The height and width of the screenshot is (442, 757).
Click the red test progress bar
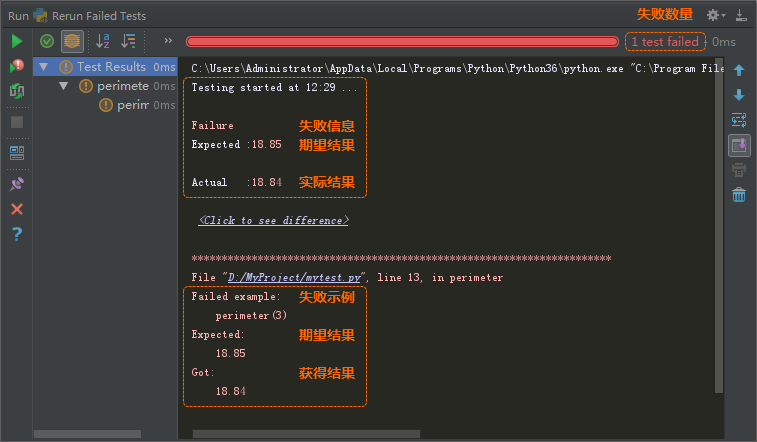402,41
